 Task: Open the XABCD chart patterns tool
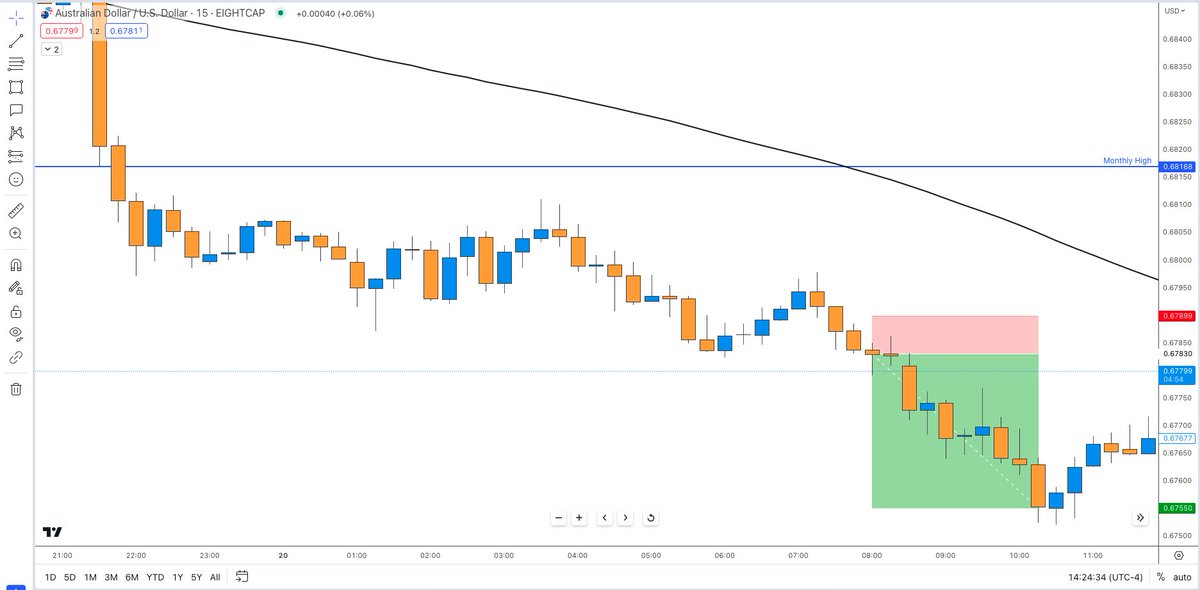point(15,133)
